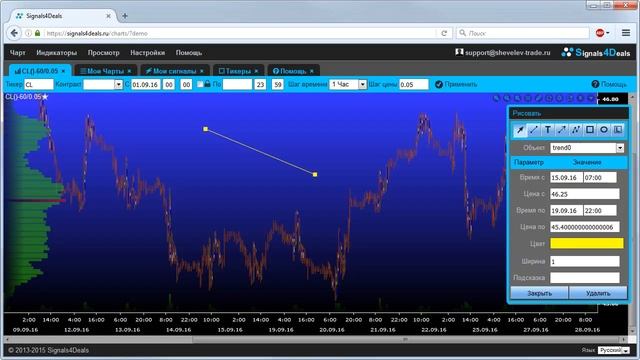
Task: Open the Индикаторы menu
Action: tap(56, 53)
